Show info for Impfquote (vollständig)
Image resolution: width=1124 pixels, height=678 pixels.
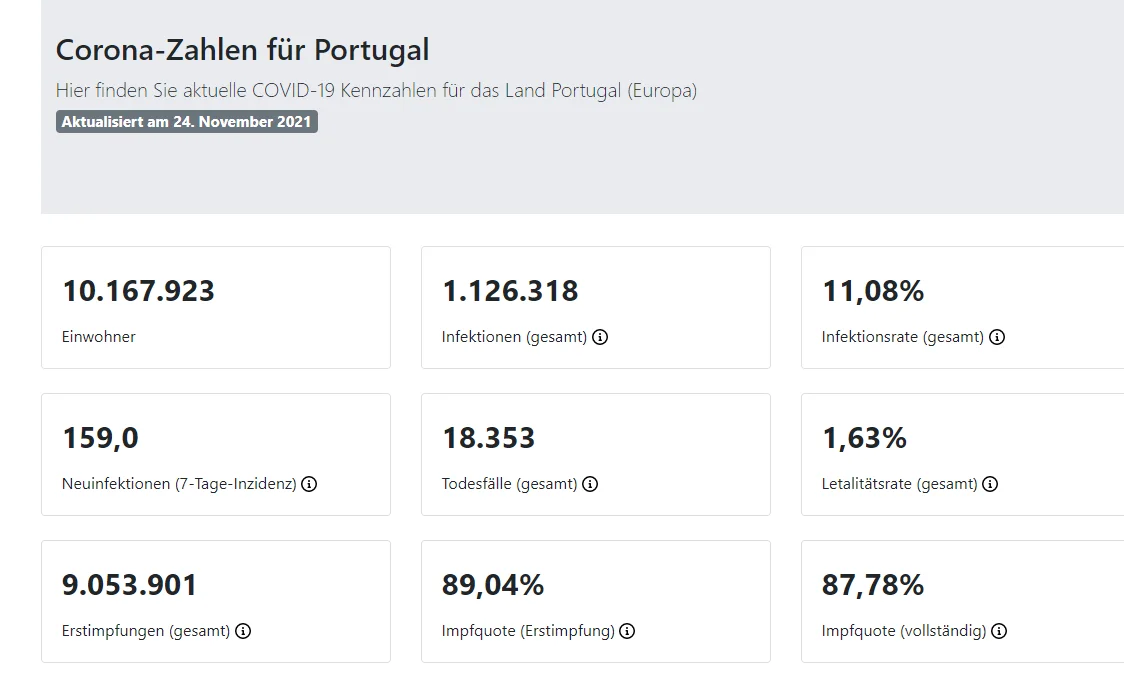(999, 632)
